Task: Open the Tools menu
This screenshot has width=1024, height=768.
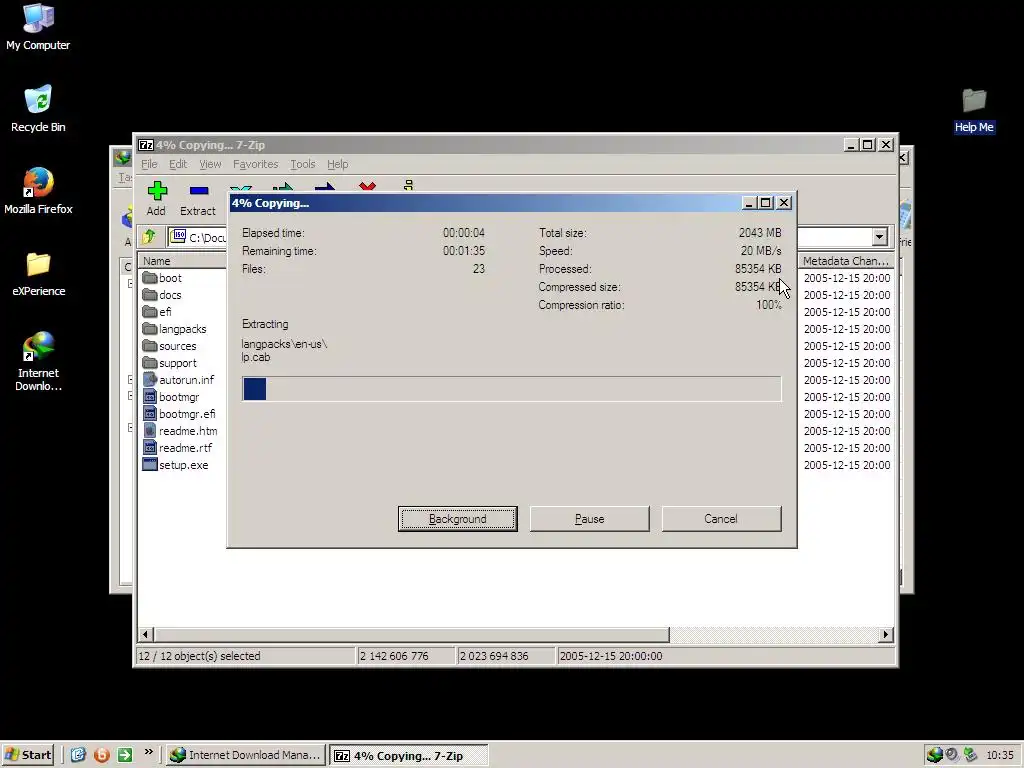Action: pyautogui.click(x=302, y=164)
